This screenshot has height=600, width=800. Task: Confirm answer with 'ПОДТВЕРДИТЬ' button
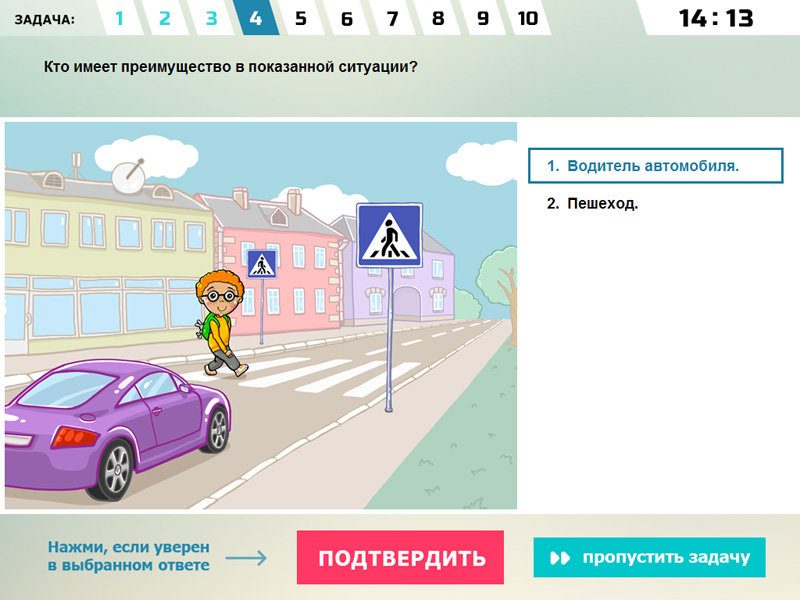click(401, 557)
